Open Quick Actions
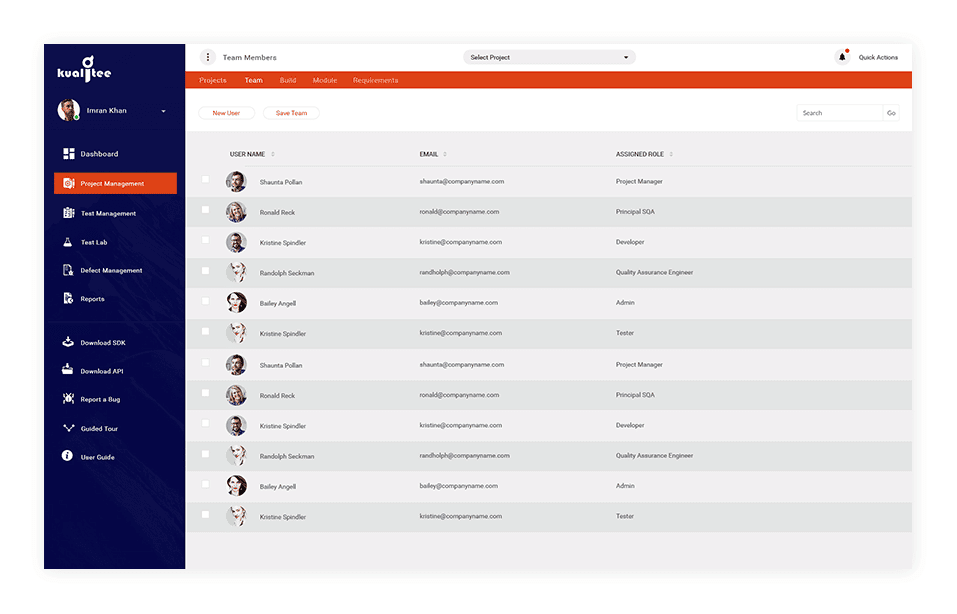This screenshot has width=957, height=614. (878, 57)
